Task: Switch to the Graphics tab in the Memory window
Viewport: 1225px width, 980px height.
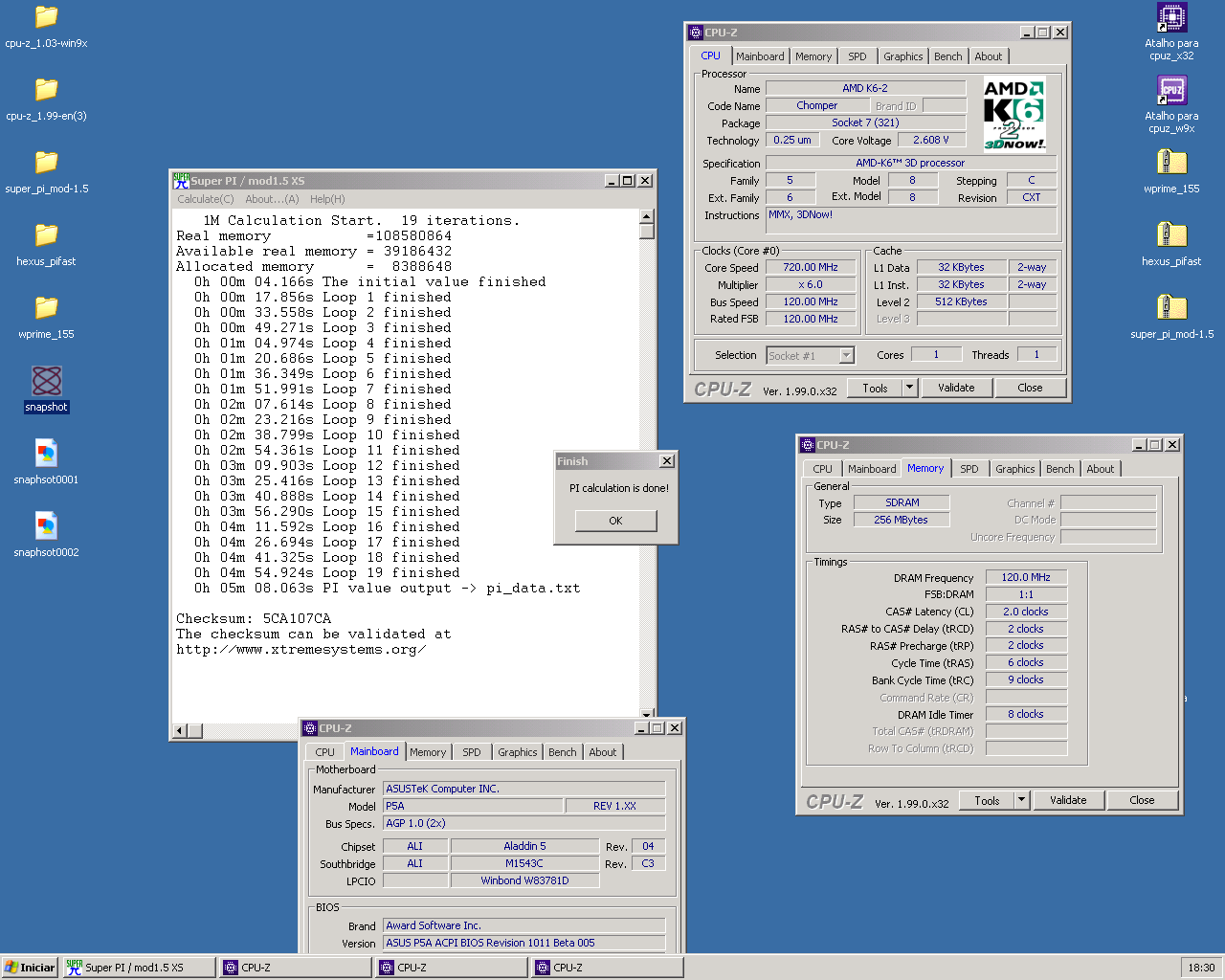Action: coord(1014,468)
